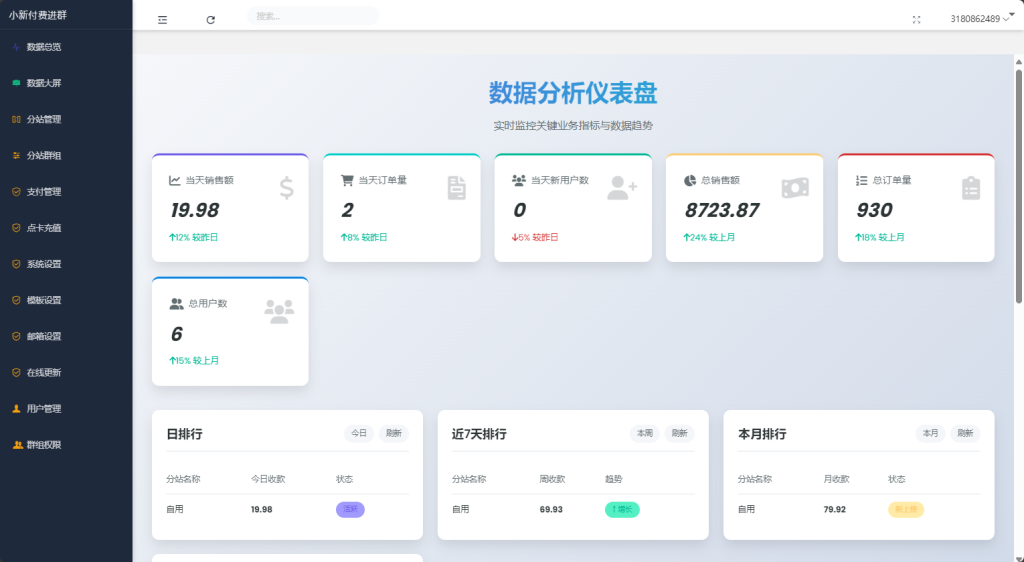Click the pie chart icon beside 总销售额
Screen dimensions: 1024x562
tap(690, 180)
